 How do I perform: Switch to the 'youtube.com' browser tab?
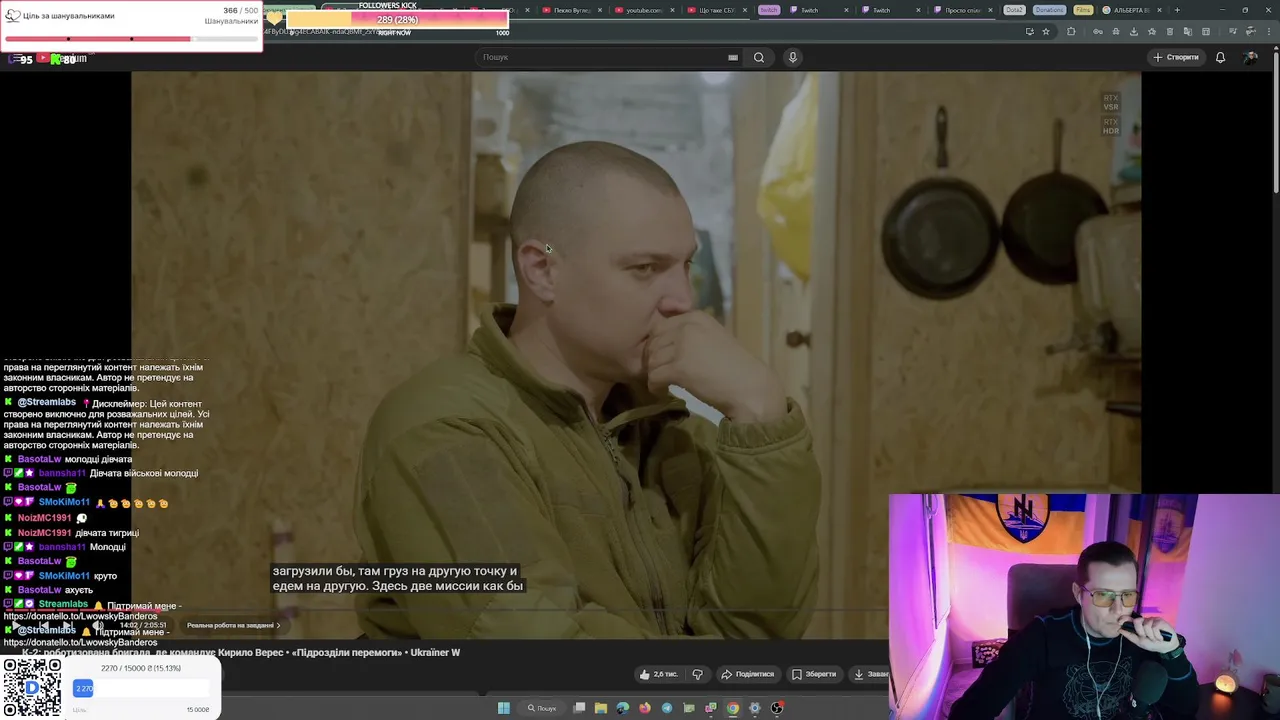[x=643, y=10]
